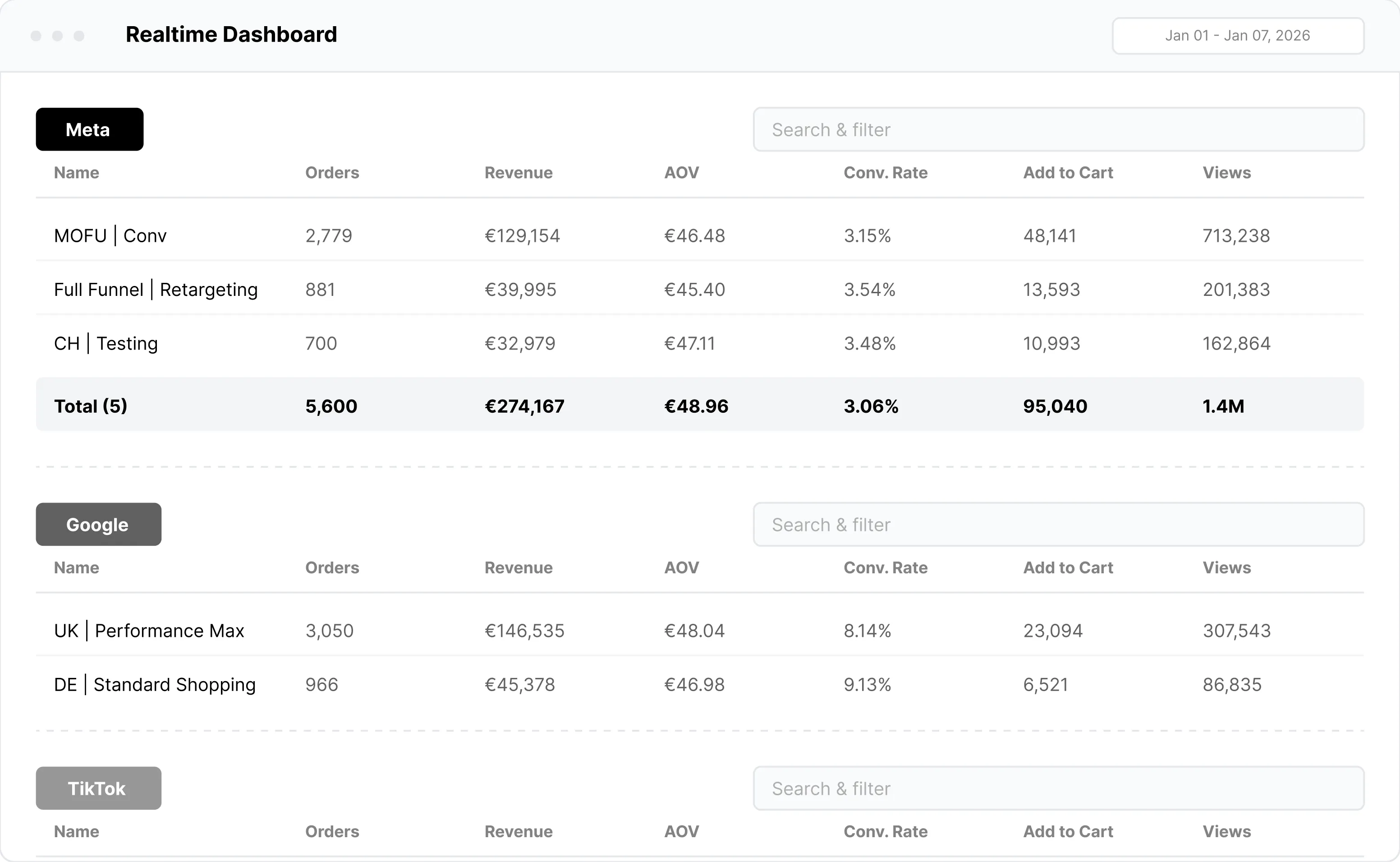Viewport: 1400px width, 862px height.
Task: Sort Meta table by Conv. Rate header
Action: (x=885, y=173)
